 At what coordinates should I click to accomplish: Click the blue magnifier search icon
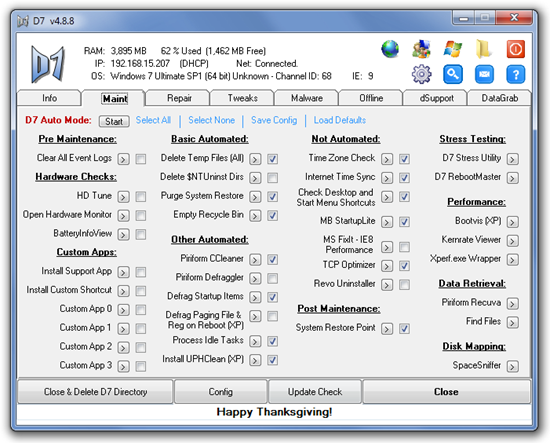coord(452,74)
